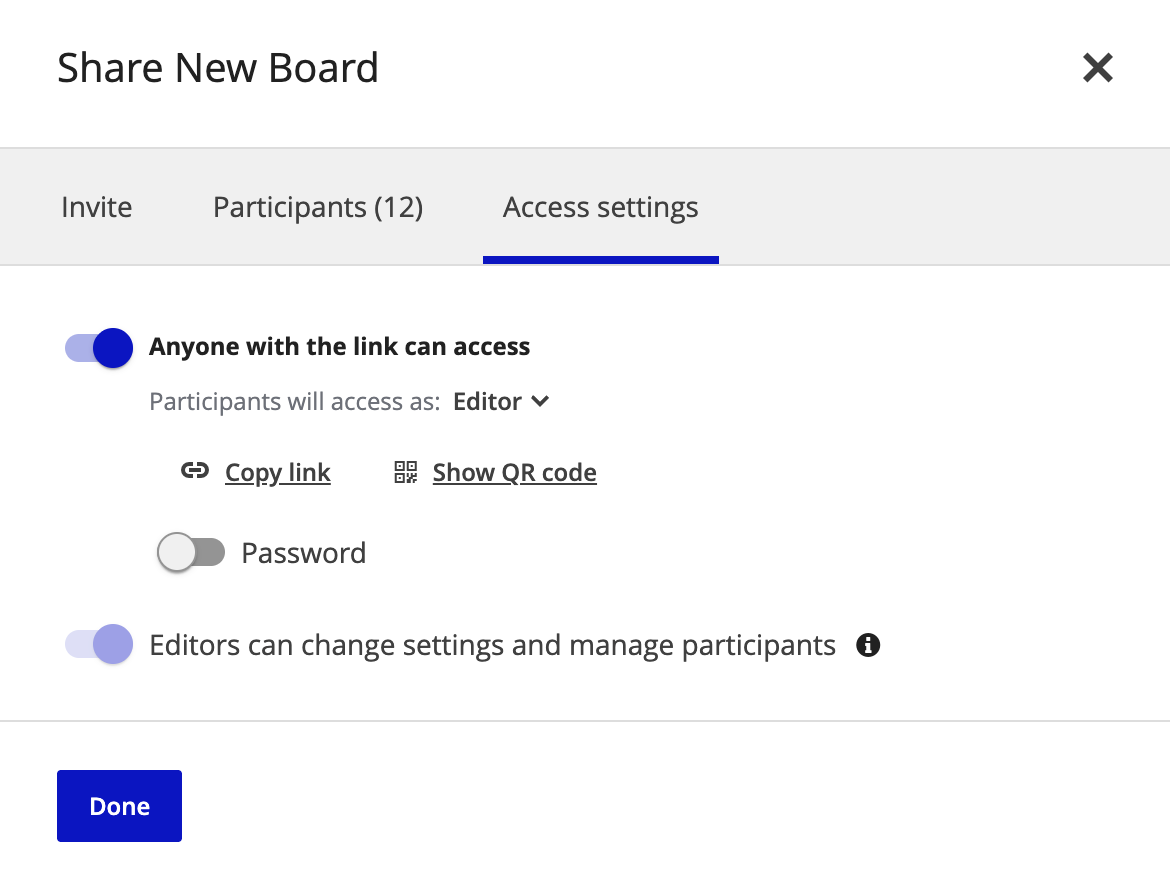Viewport: 1170px width, 880px height.
Task: Click Anyone with the link can access label
Action: tap(339, 346)
